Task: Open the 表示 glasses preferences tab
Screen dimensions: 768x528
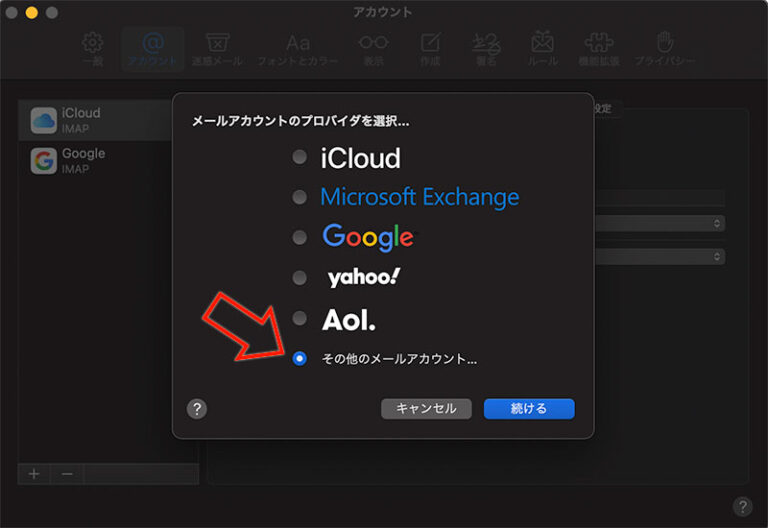Action: (x=374, y=49)
